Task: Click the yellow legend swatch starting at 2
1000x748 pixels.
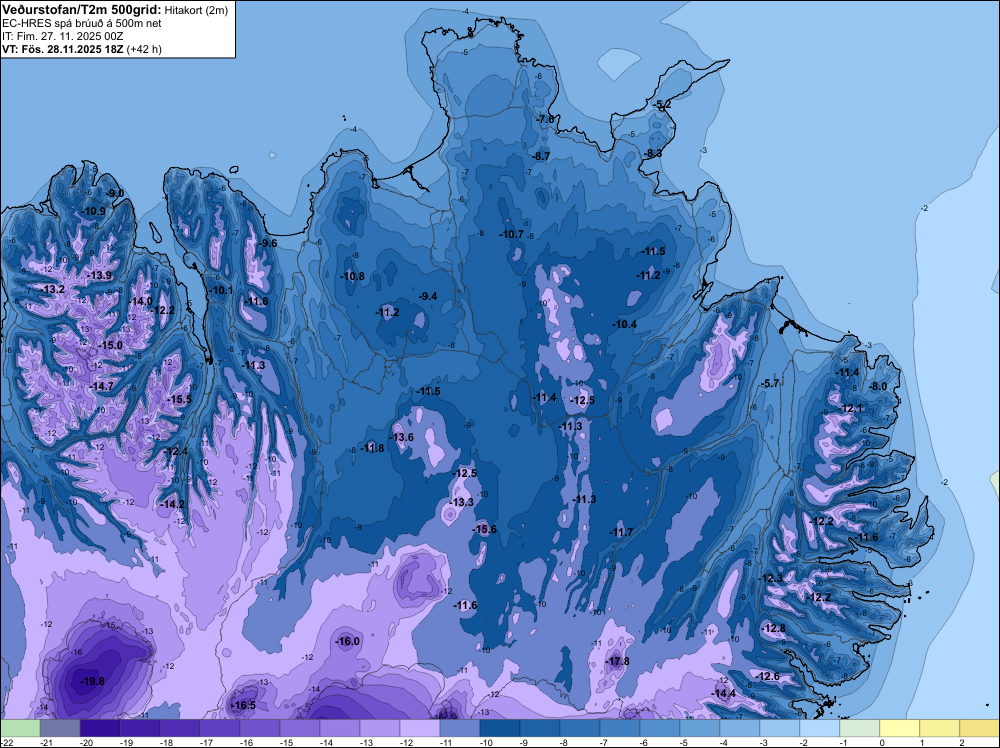Action: [x=980, y=728]
